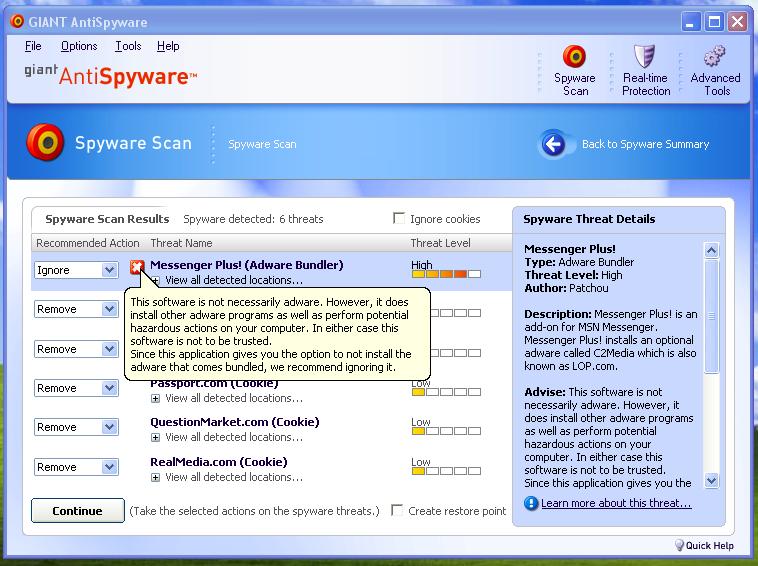Click the Spyware Scan breadcrumb text
758x566 pixels.
pyautogui.click(x=262, y=144)
